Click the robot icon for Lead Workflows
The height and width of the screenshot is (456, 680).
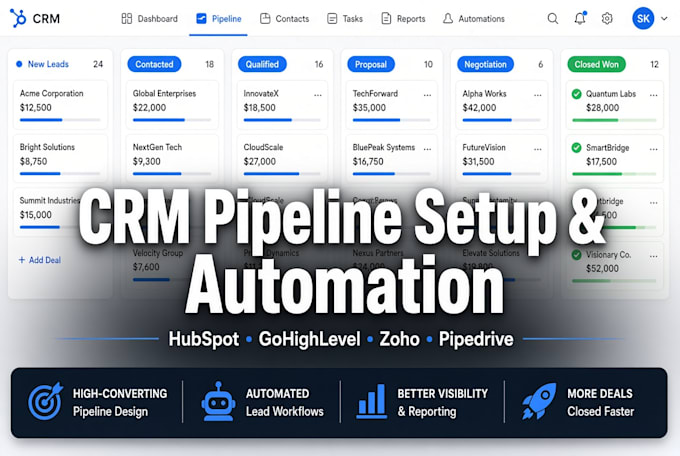click(x=218, y=401)
